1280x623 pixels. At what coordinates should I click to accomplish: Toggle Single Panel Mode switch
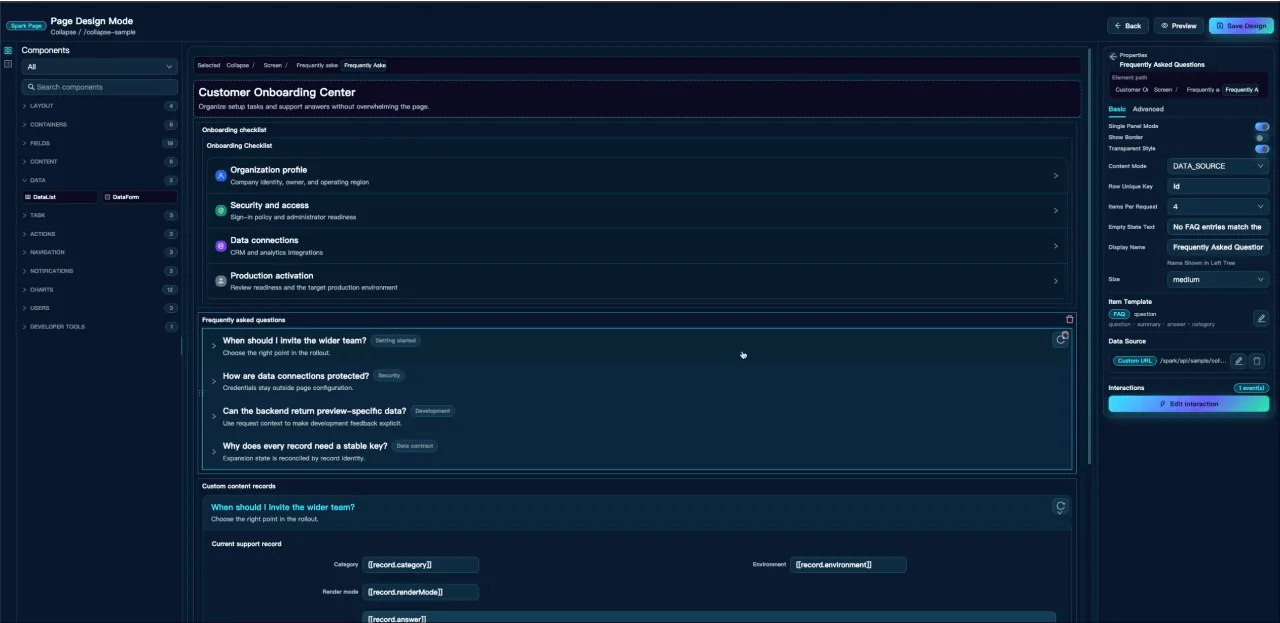point(1262,127)
